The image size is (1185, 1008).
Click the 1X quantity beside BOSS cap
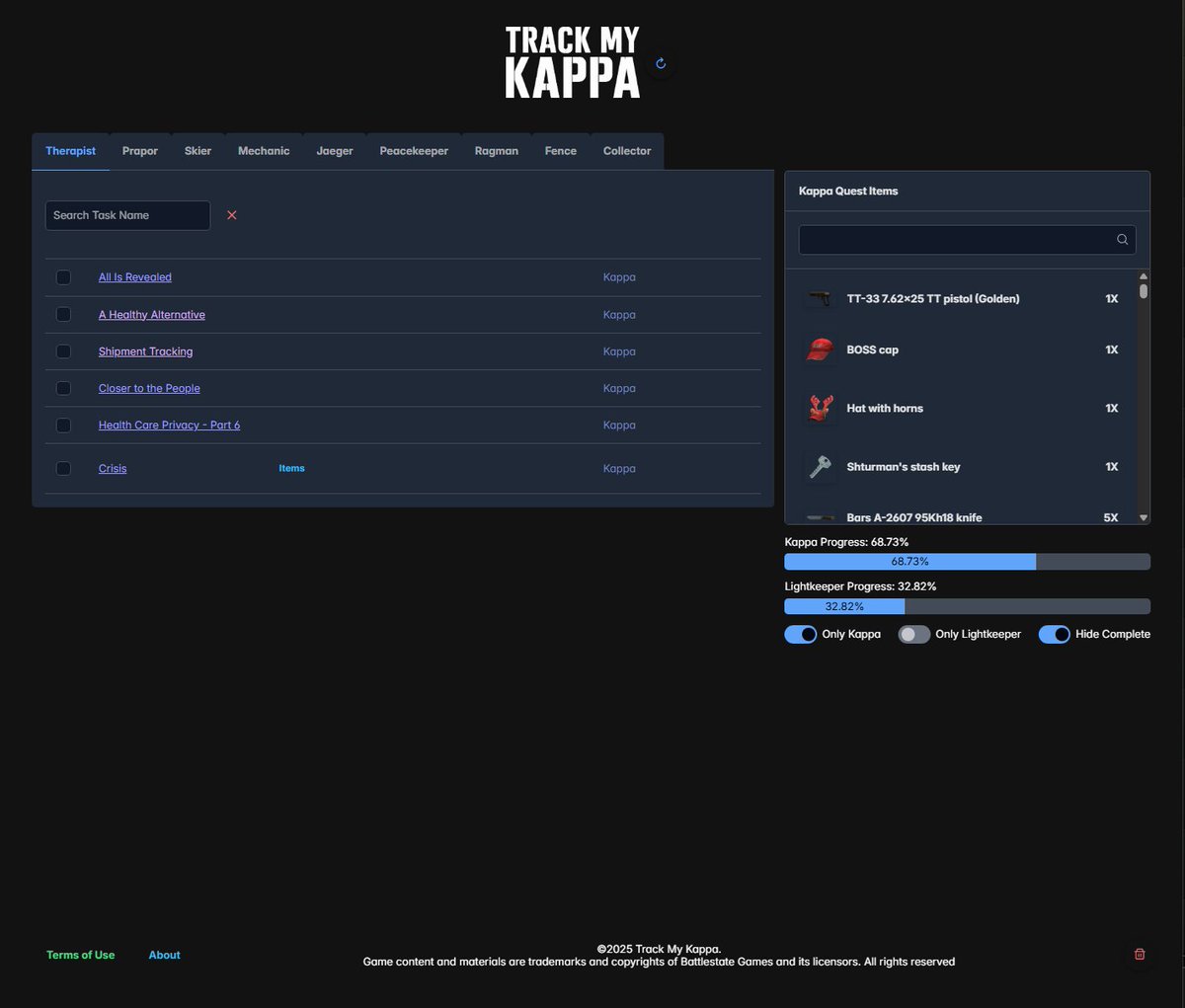click(x=1112, y=349)
